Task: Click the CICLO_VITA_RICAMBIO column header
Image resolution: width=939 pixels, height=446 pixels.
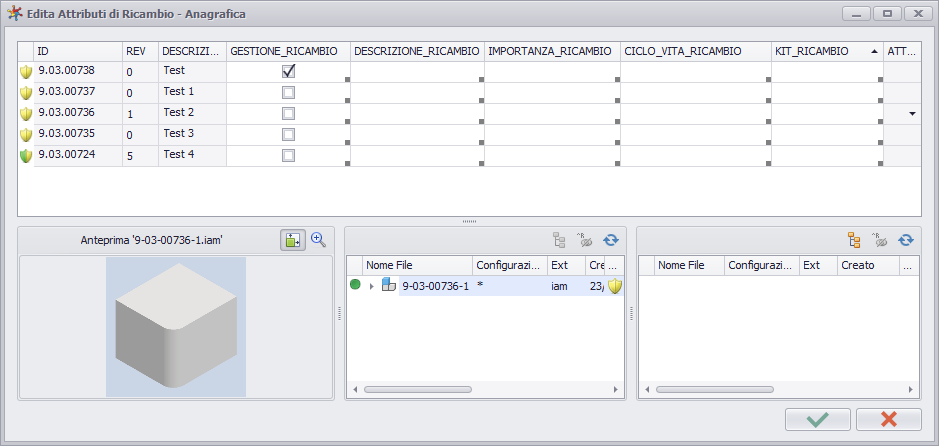Action: tap(696, 51)
